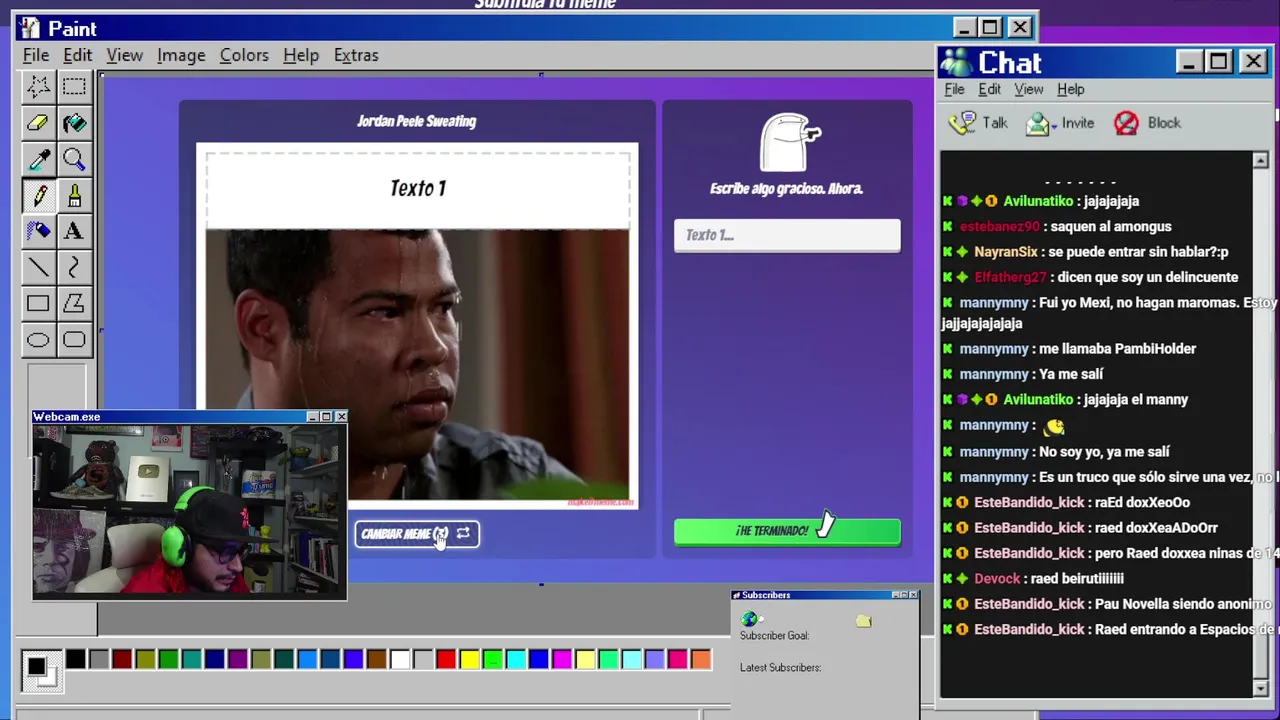Open the View menu in Paint

coord(125,55)
